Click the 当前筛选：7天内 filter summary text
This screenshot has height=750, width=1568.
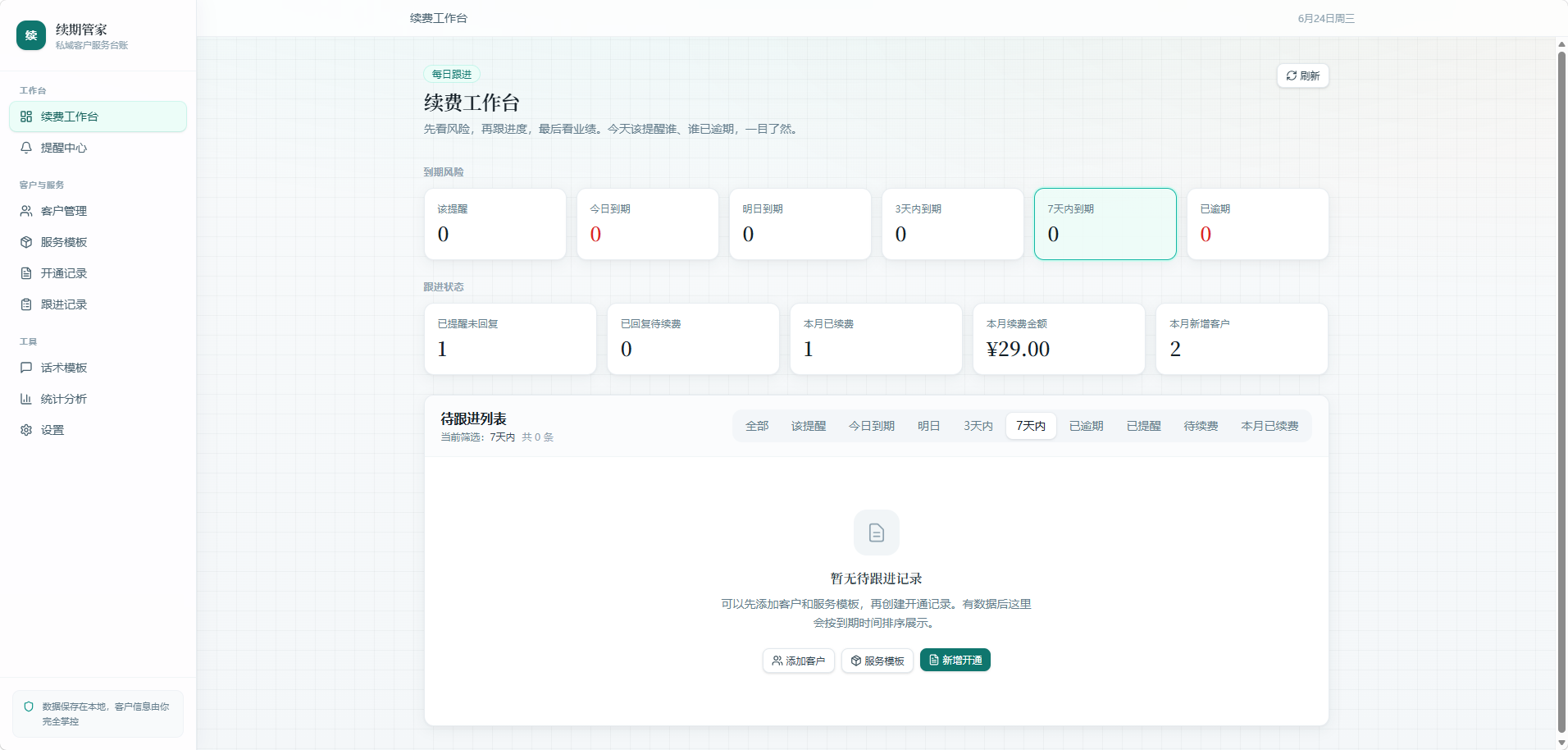click(x=478, y=437)
